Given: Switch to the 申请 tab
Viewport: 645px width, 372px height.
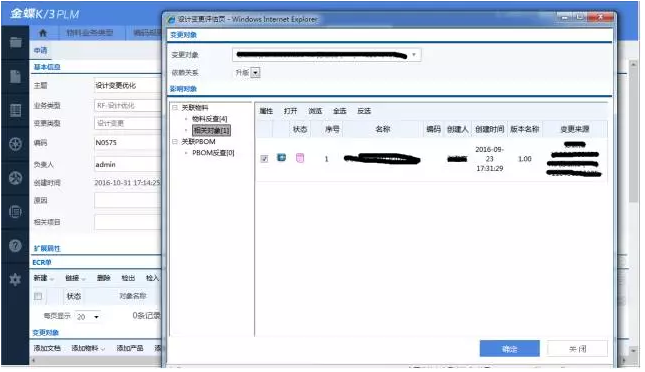Looking at the screenshot, I should point(41,51).
